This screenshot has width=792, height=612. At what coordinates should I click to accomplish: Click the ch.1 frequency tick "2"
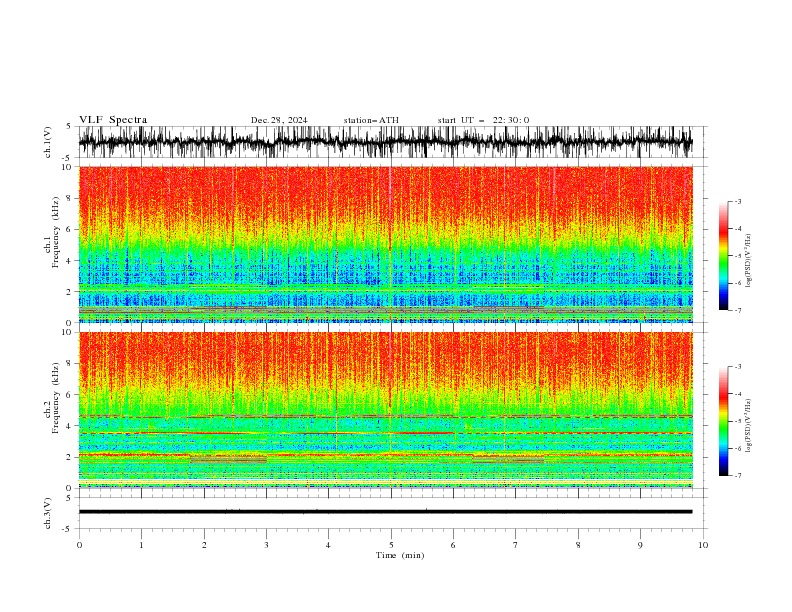pyautogui.click(x=70, y=292)
